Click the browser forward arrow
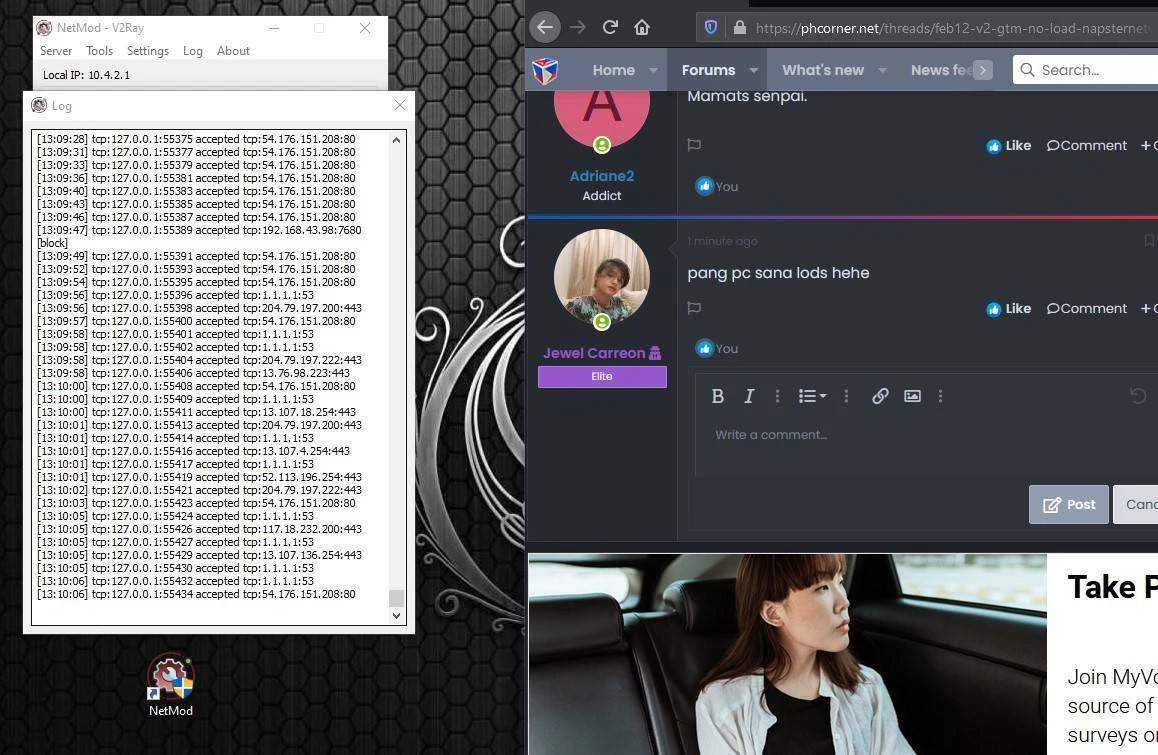This screenshot has width=1158, height=755. (x=578, y=27)
